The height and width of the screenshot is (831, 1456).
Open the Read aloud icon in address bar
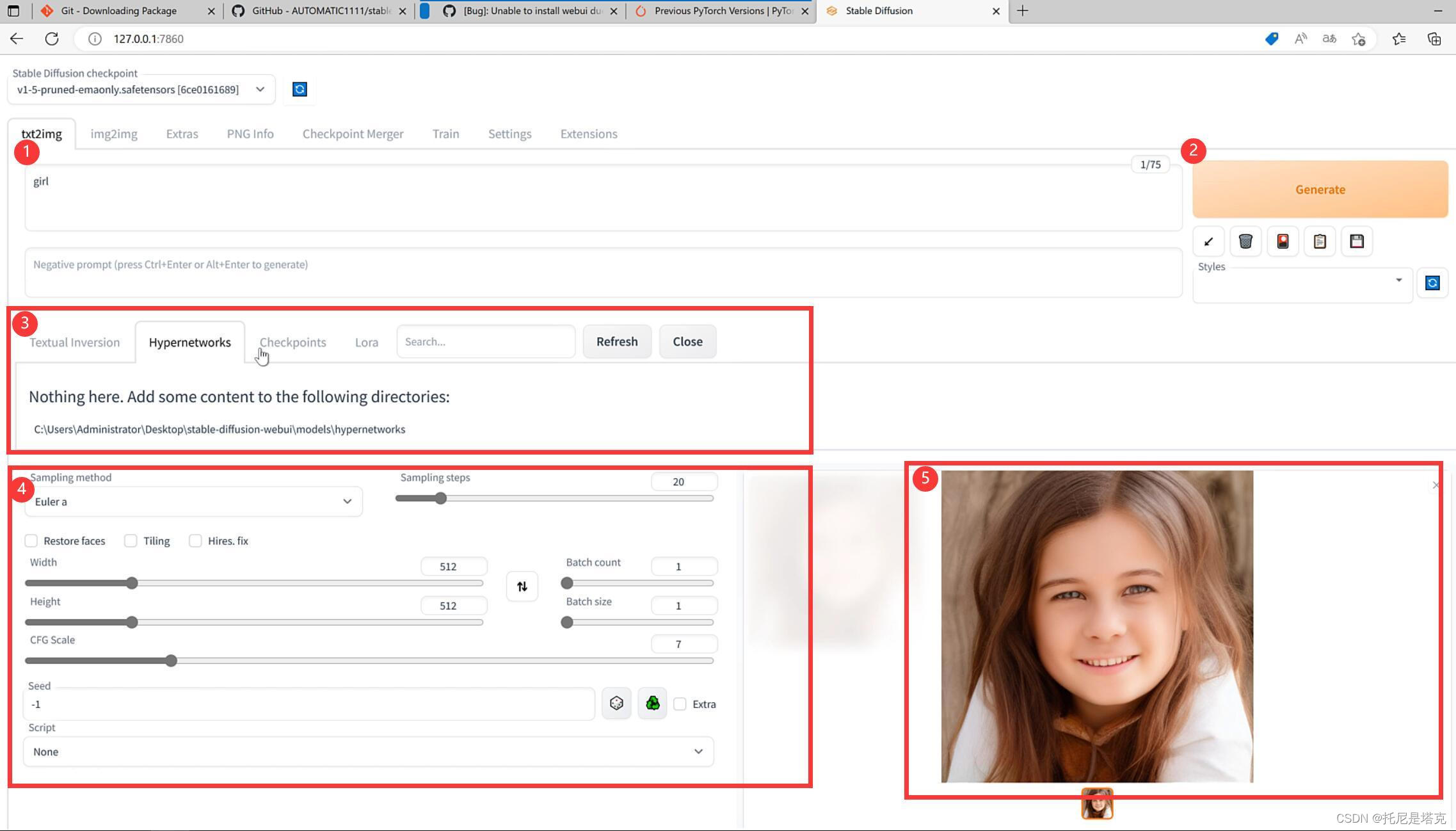(x=1300, y=39)
